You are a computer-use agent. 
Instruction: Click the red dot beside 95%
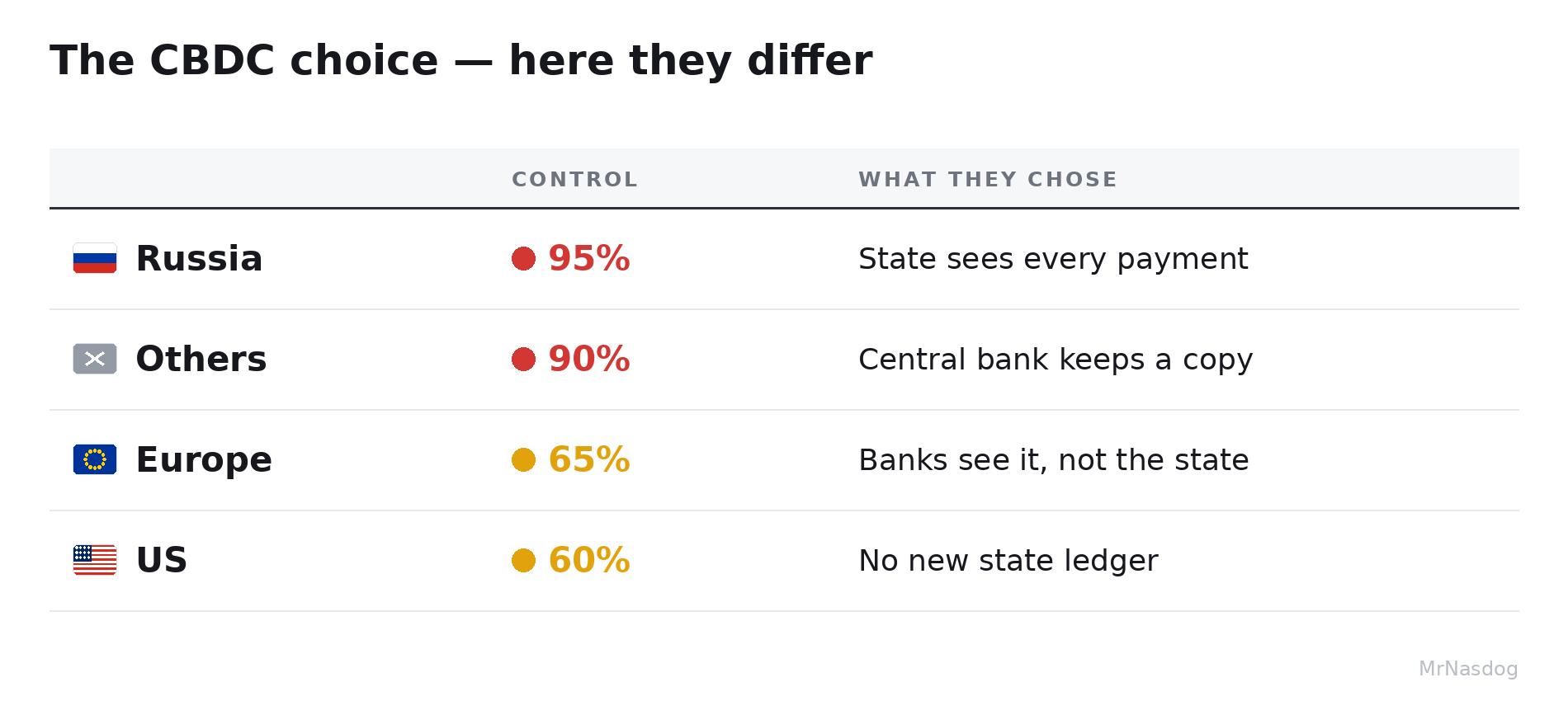tap(523, 258)
